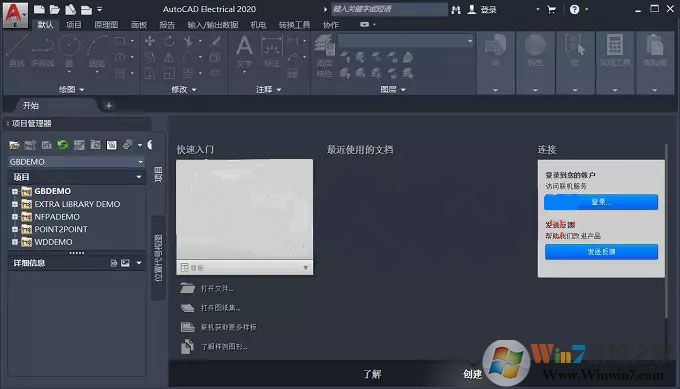The height and width of the screenshot is (389, 680).
Task: Expand the POINT2POINT project node
Action: click(x=15, y=229)
